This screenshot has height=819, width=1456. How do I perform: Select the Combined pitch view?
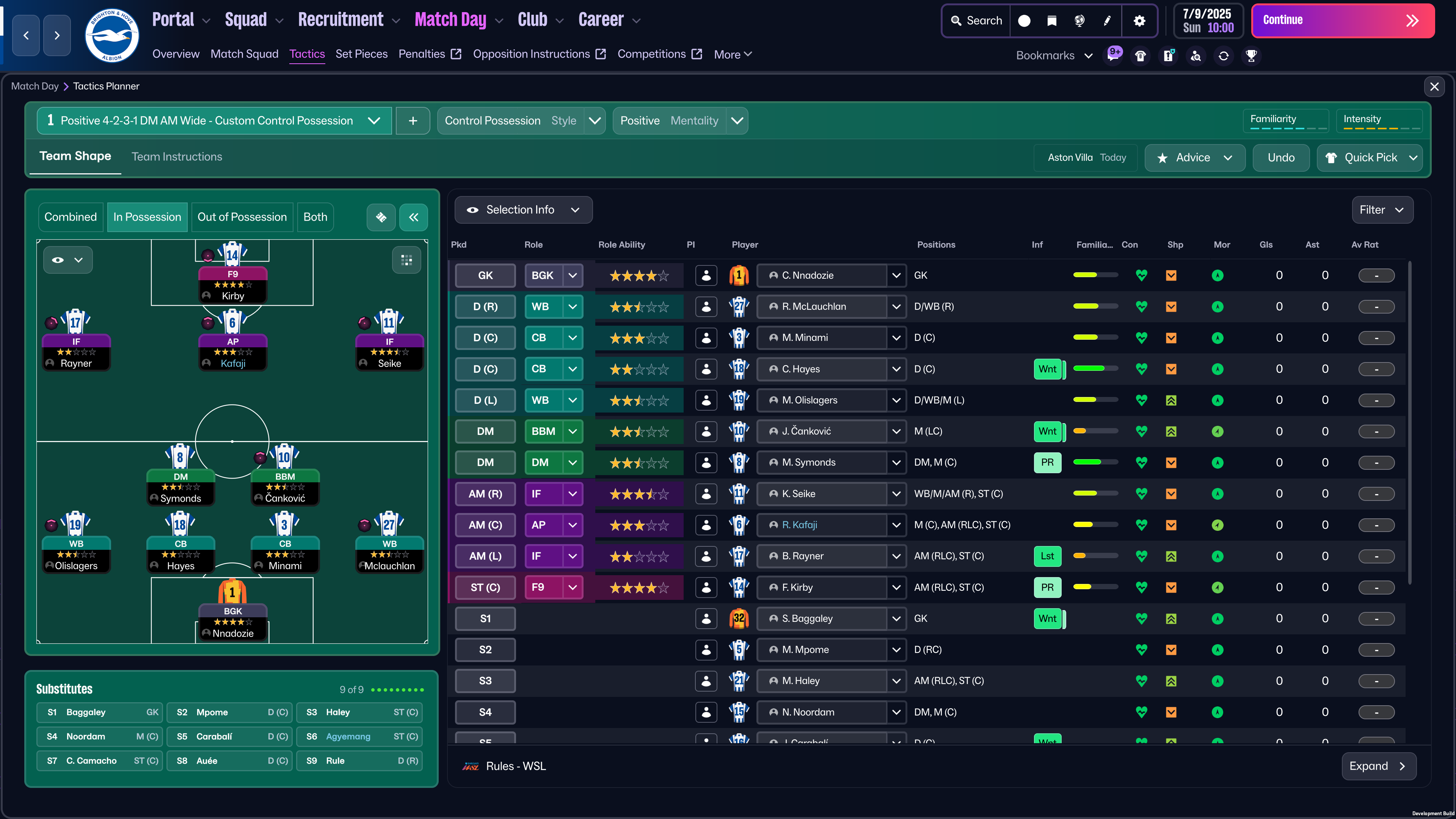coord(71,217)
